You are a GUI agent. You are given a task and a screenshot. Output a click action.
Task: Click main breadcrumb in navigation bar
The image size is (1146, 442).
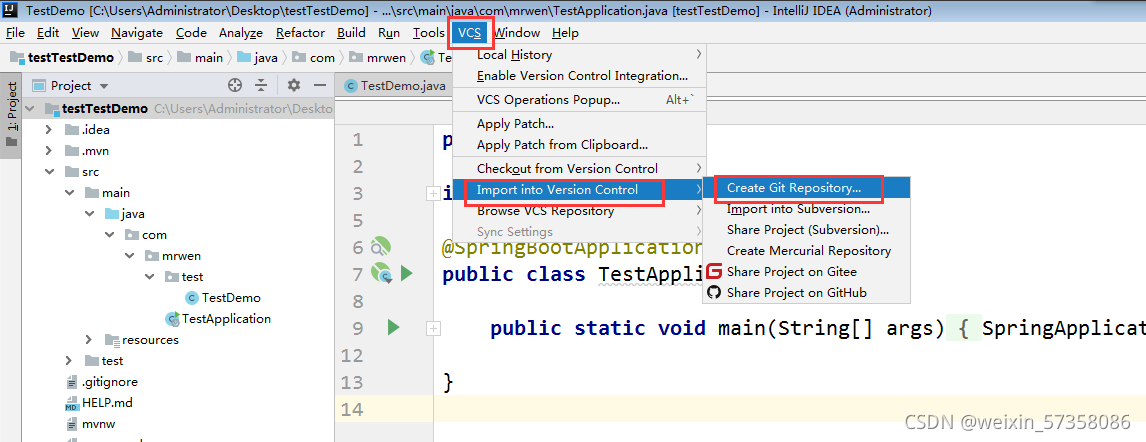tap(200, 57)
